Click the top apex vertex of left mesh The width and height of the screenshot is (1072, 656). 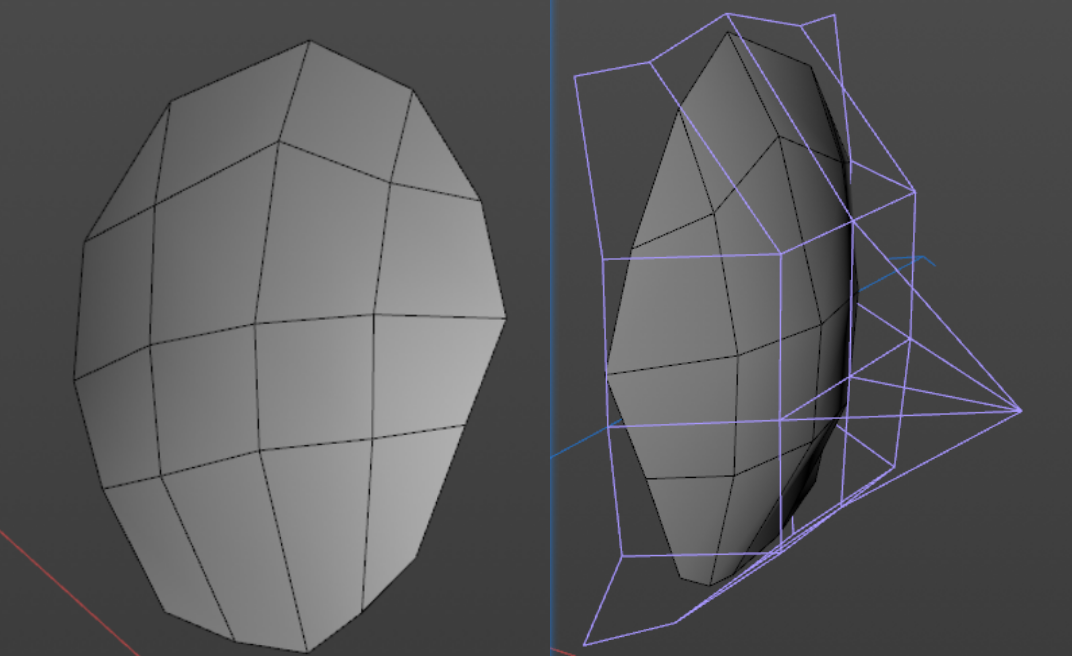[x=309, y=41]
